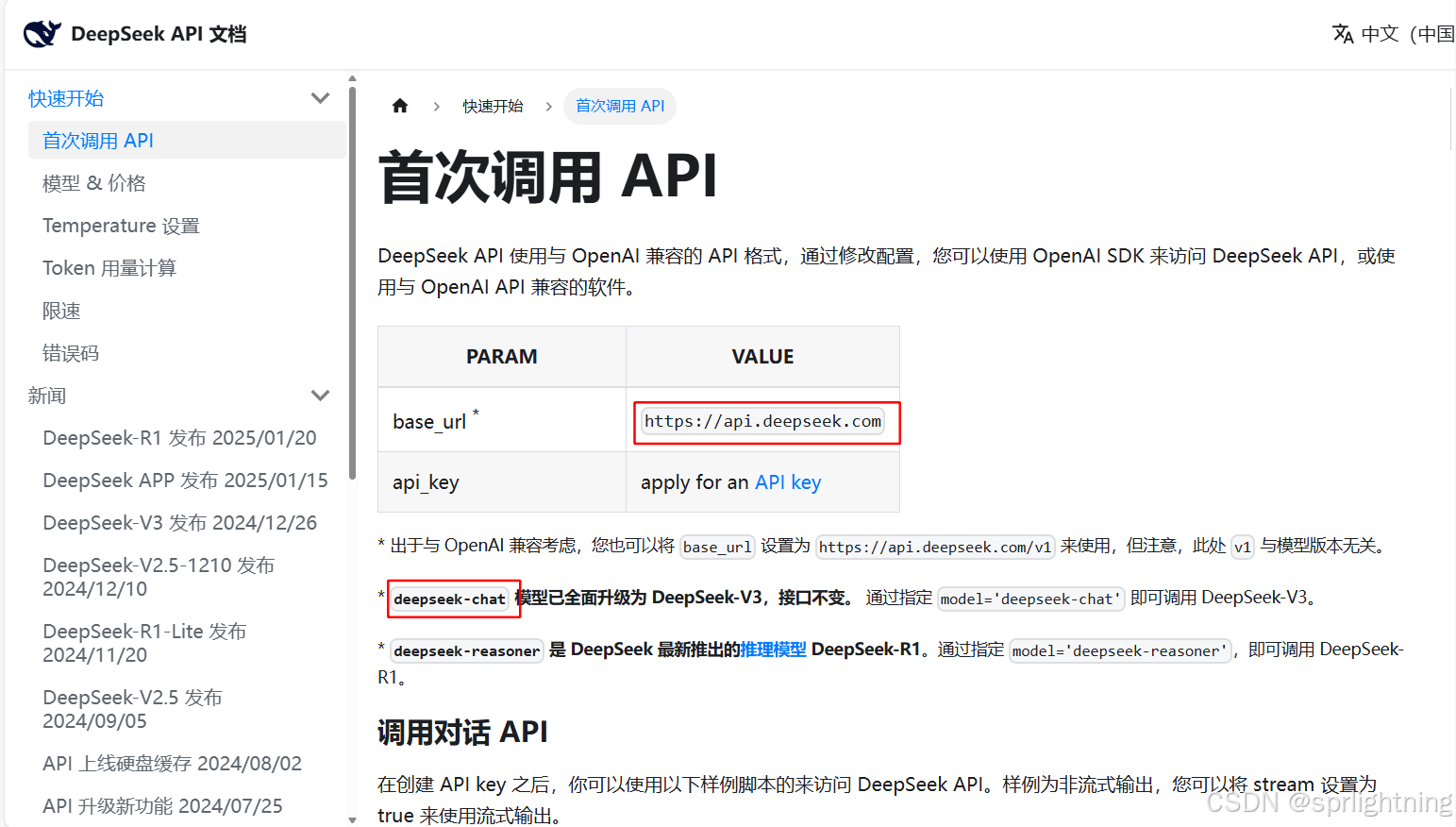
Task: Click the base_url parameter cell
Action: (x=502, y=420)
